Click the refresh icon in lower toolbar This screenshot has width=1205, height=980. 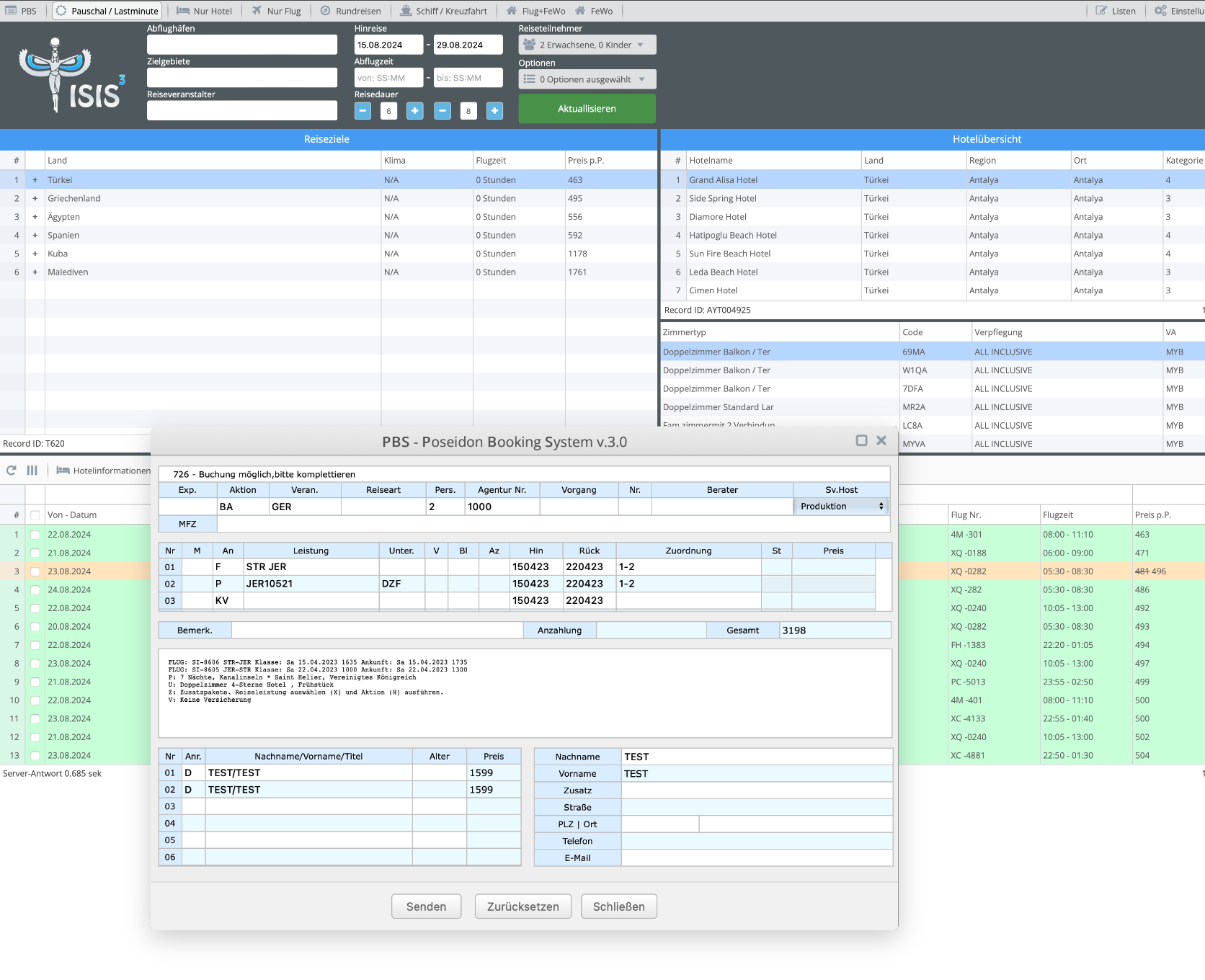(12, 471)
